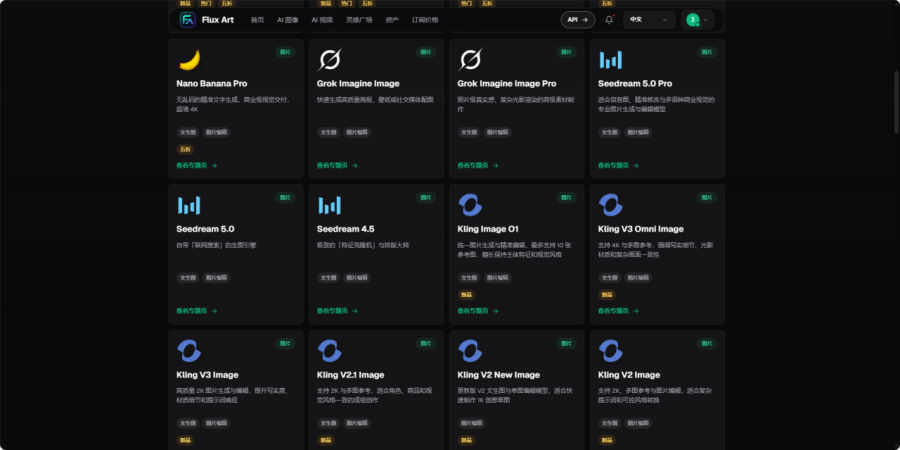This screenshot has height=450, width=900.
Task: Click the 文生图 tag on Seedream 5.0 Pro
Action: click(x=610, y=132)
